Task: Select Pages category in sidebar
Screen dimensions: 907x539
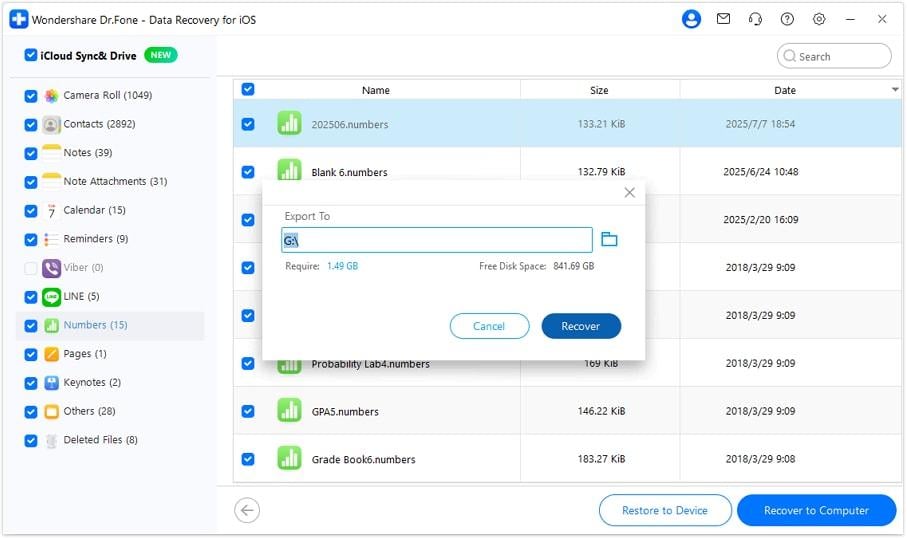Action: 85,353
